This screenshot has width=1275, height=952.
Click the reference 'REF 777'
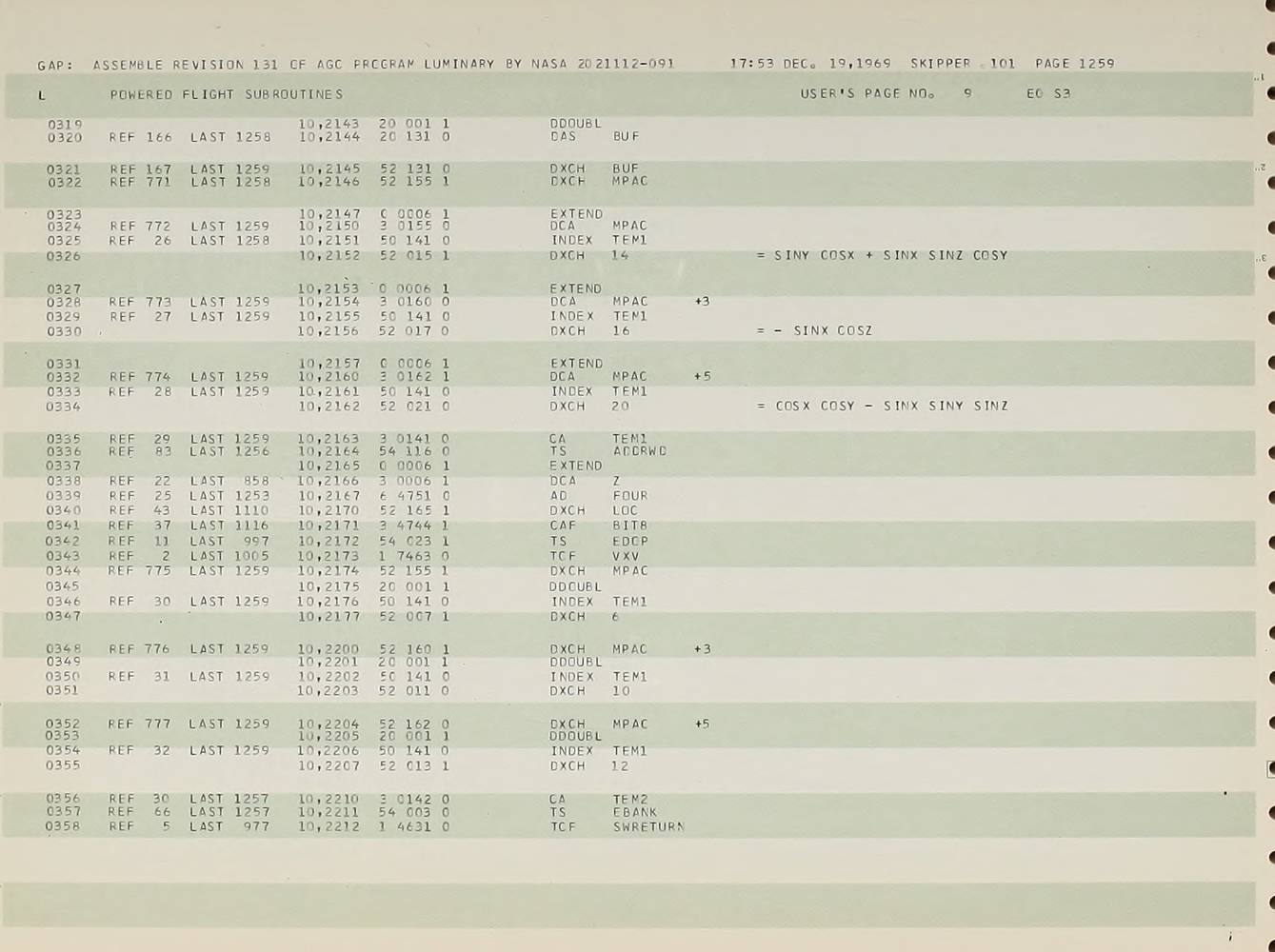click(139, 724)
